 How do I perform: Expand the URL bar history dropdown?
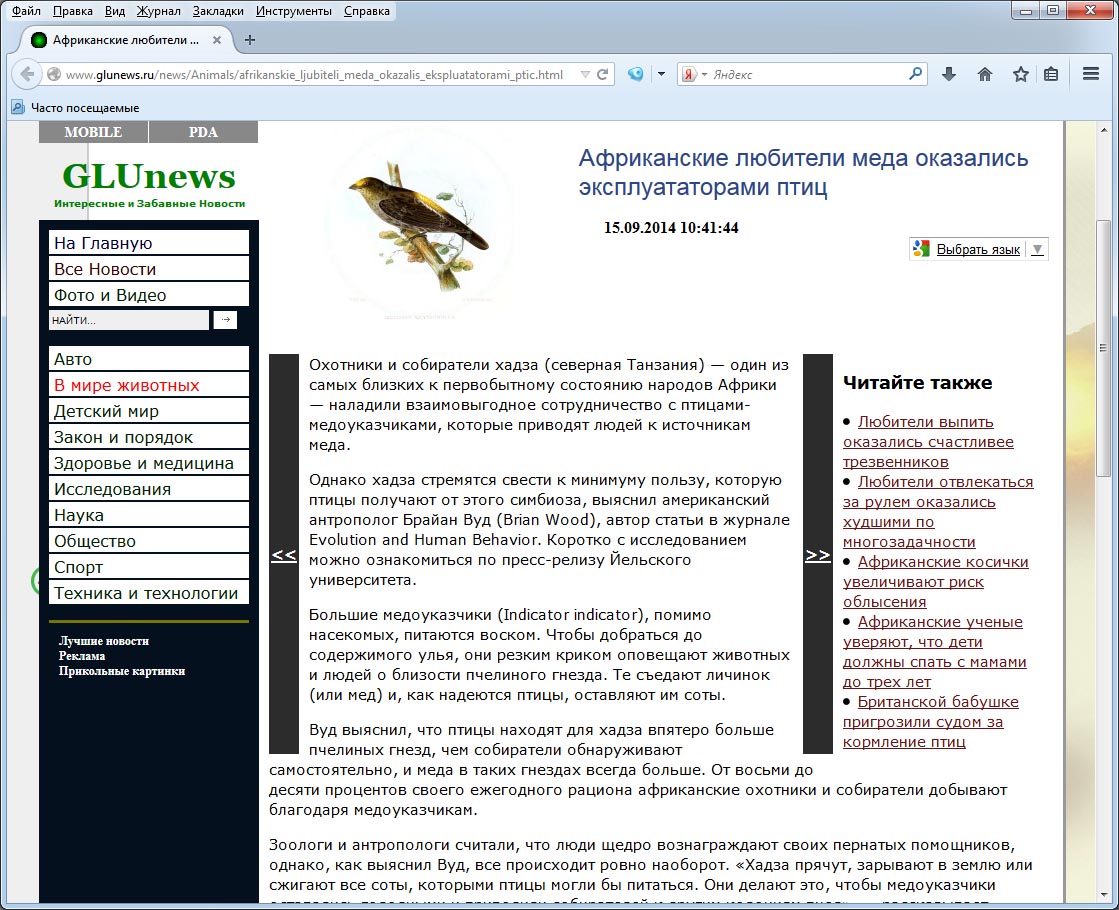point(585,74)
